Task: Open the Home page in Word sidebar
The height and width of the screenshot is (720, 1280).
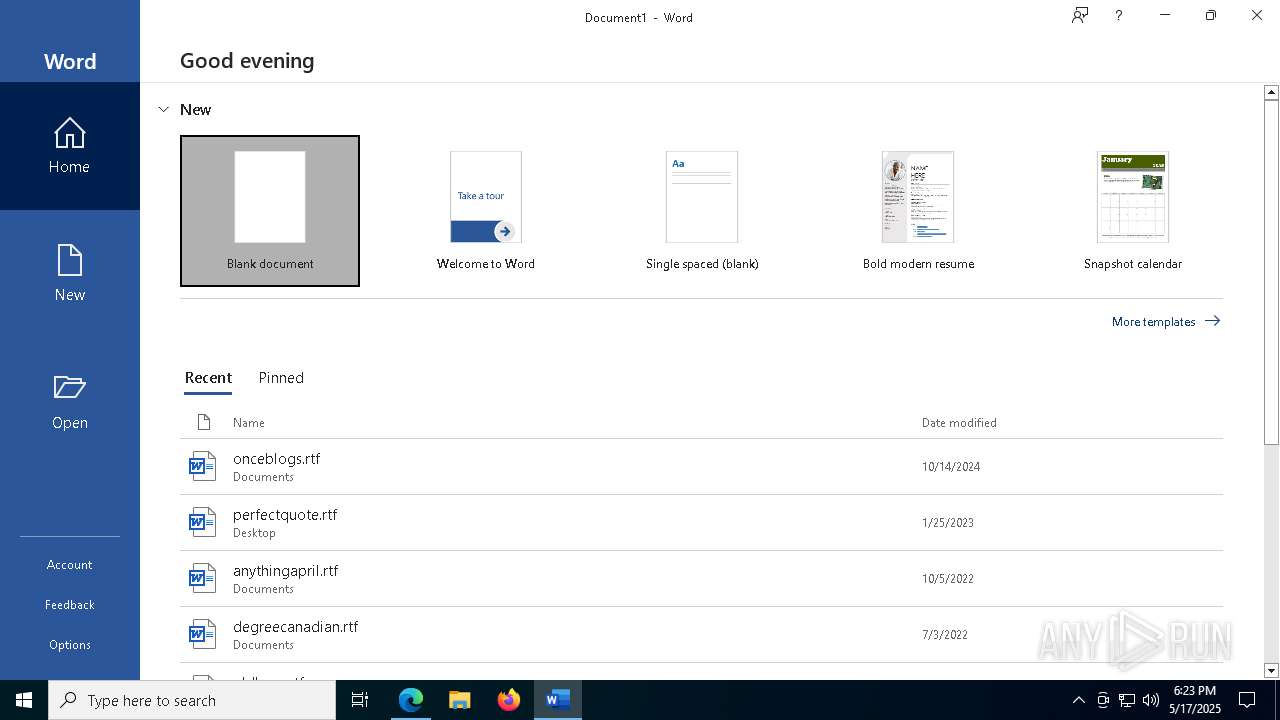Action: (70, 146)
